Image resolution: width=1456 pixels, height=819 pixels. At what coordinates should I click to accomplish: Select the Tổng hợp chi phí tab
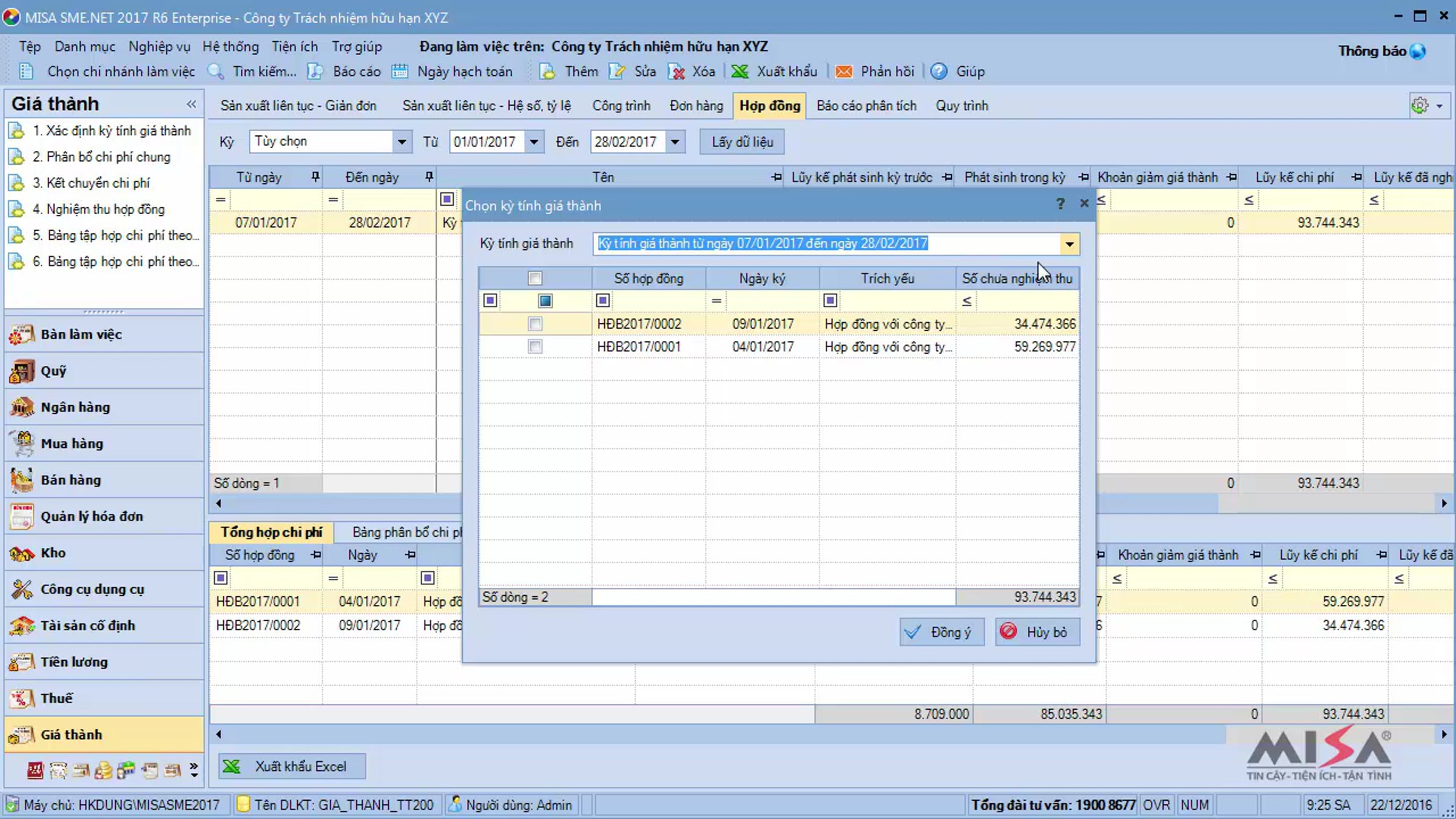(x=271, y=532)
